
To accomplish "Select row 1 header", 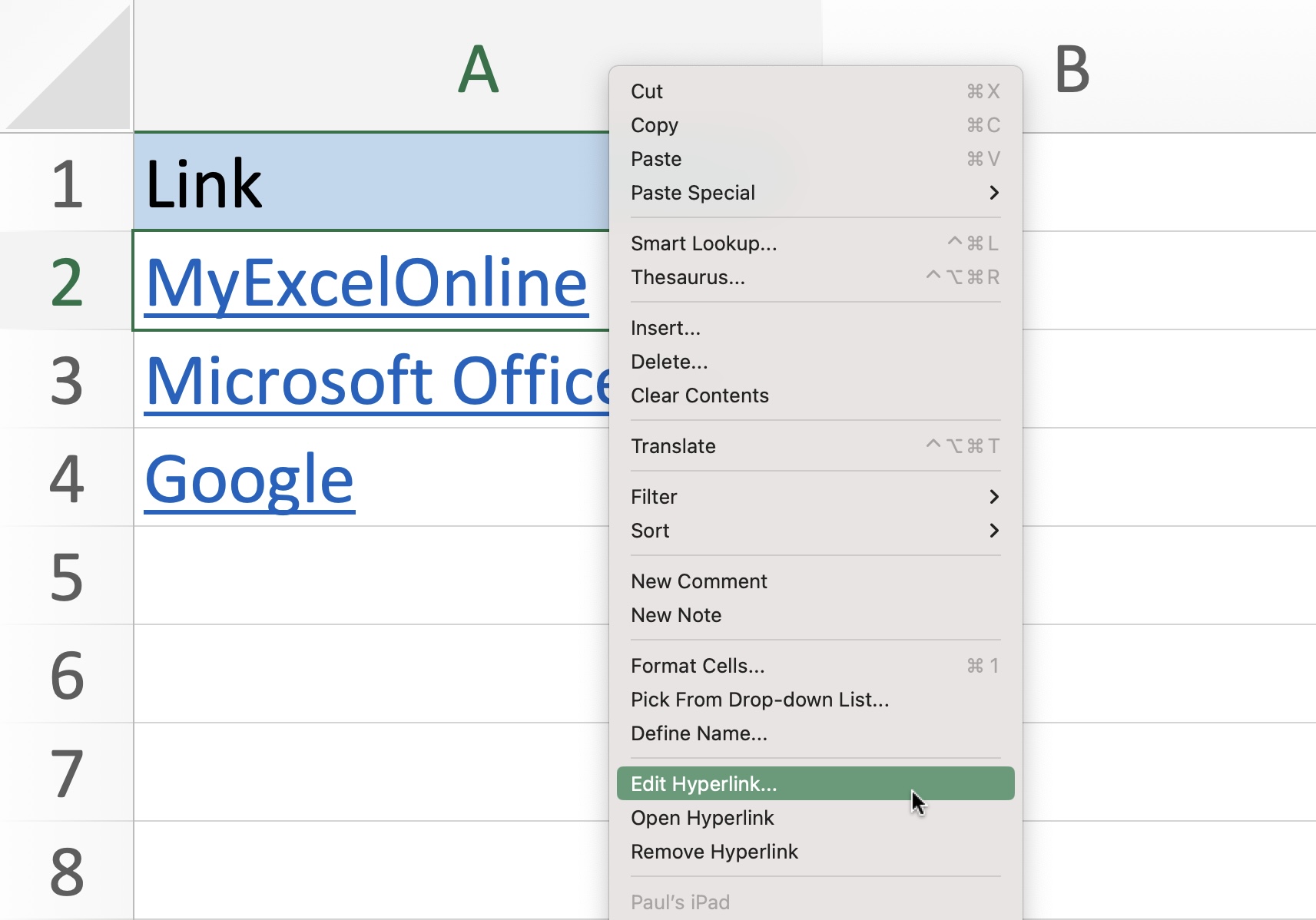I will (67, 183).
